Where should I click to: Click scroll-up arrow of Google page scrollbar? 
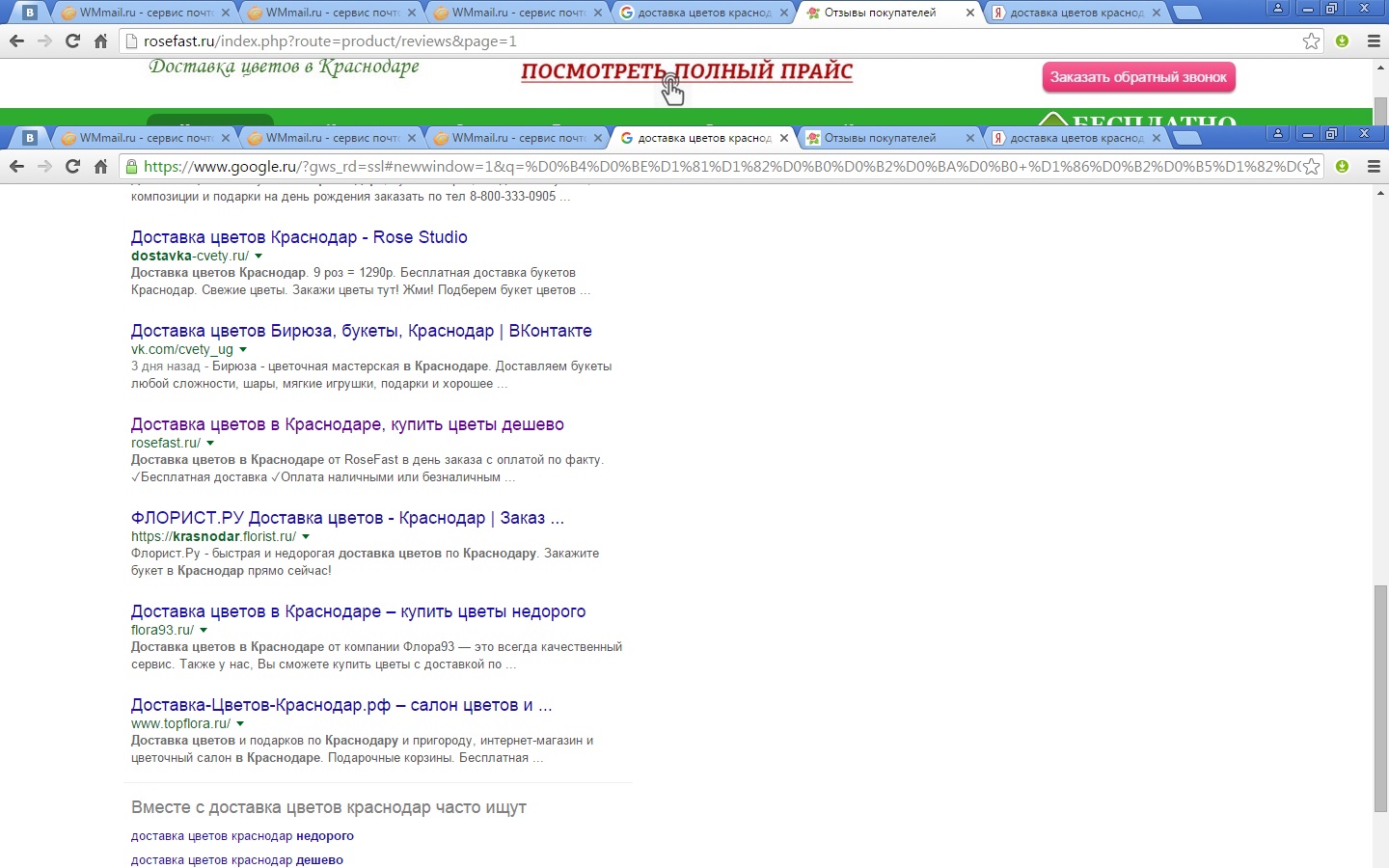point(1380,194)
